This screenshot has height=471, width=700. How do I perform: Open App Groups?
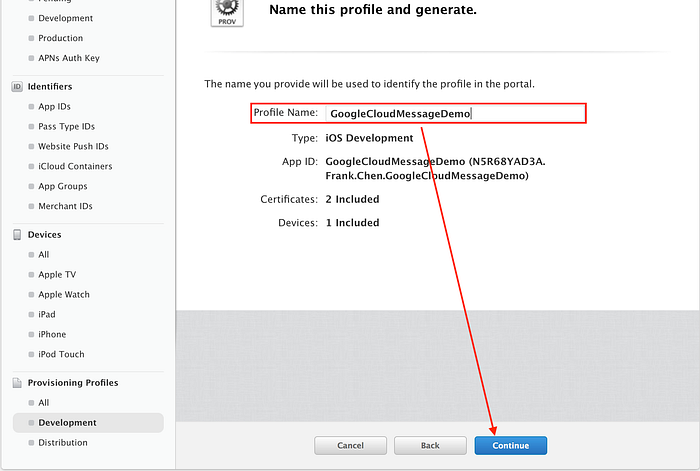(x=62, y=186)
